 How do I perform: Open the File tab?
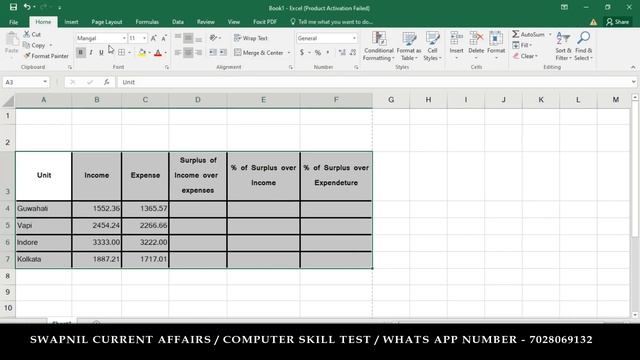point(13,22)
